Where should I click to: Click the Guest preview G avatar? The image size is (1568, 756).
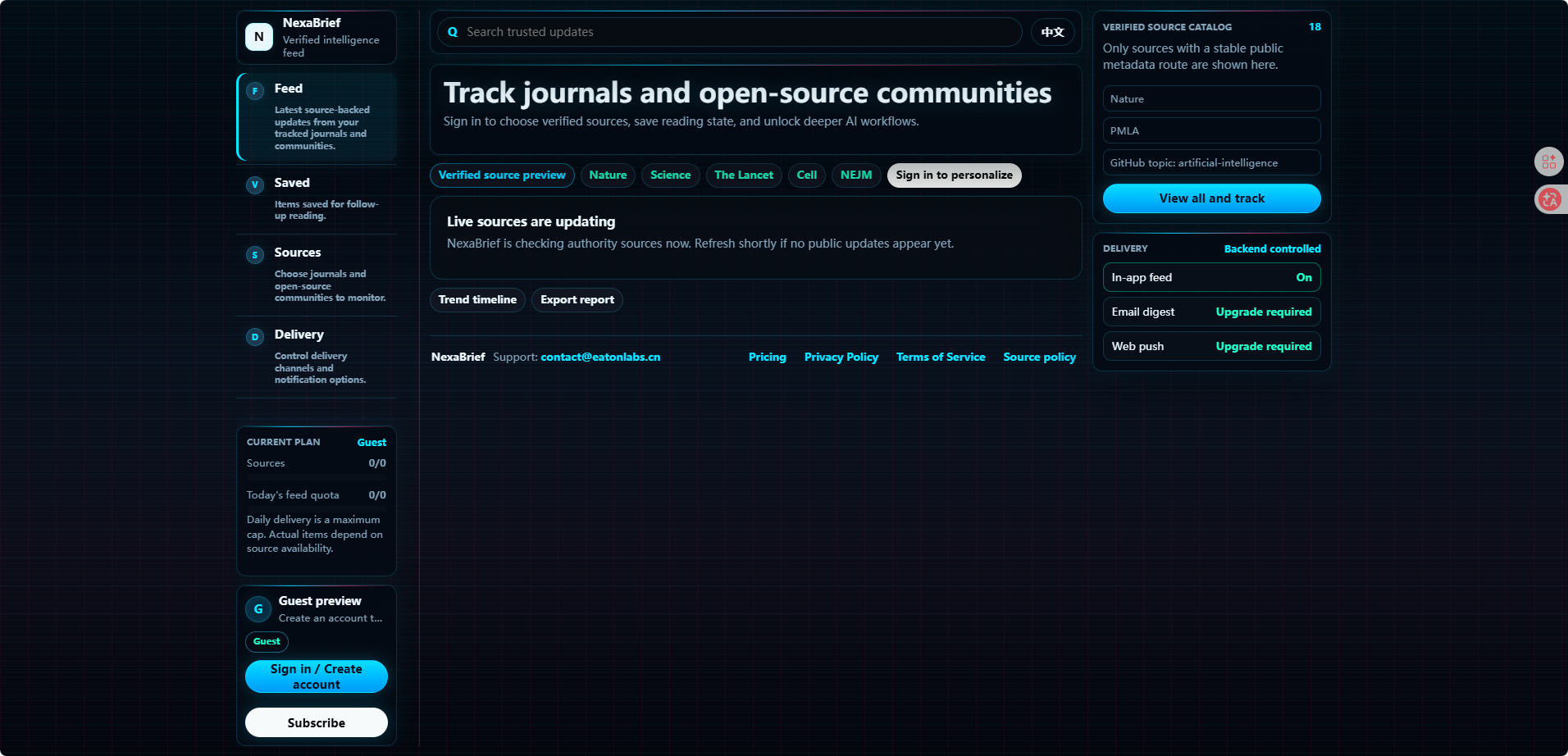point(258,609)
